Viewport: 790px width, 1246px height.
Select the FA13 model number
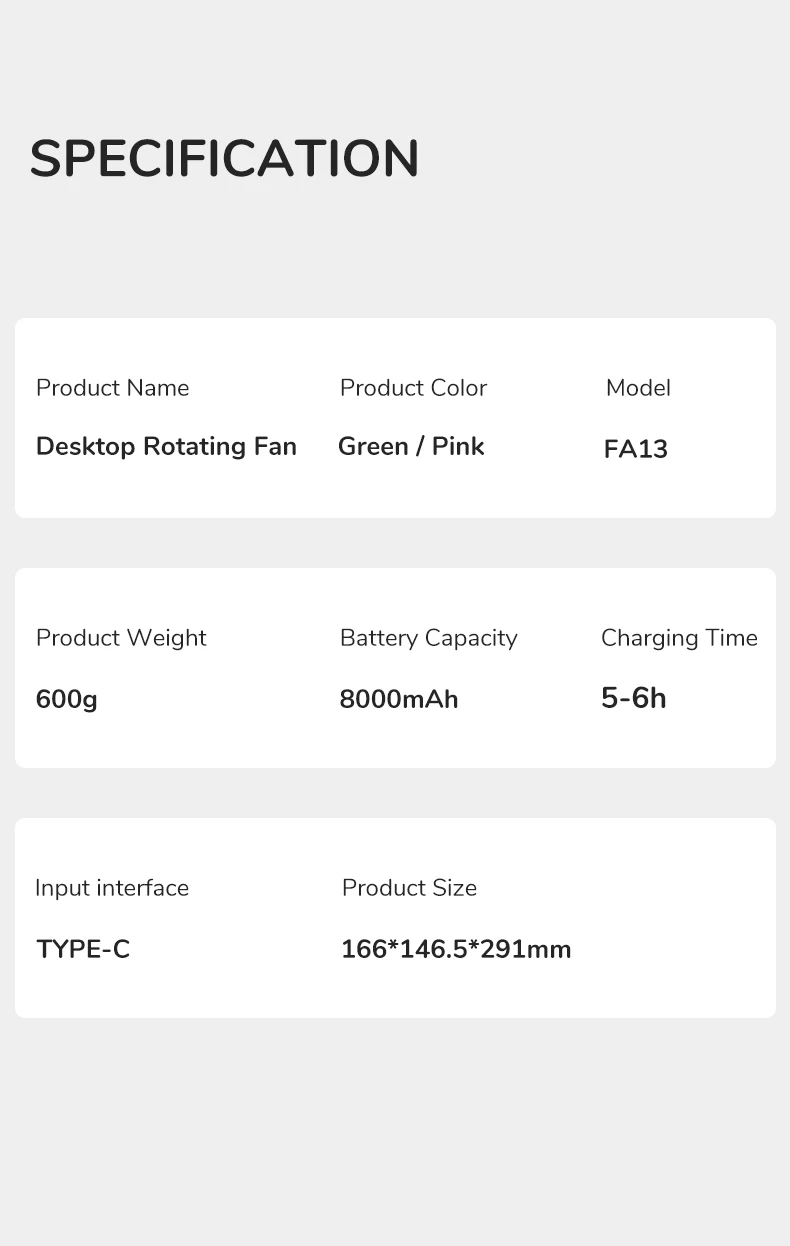click(635, 449)
